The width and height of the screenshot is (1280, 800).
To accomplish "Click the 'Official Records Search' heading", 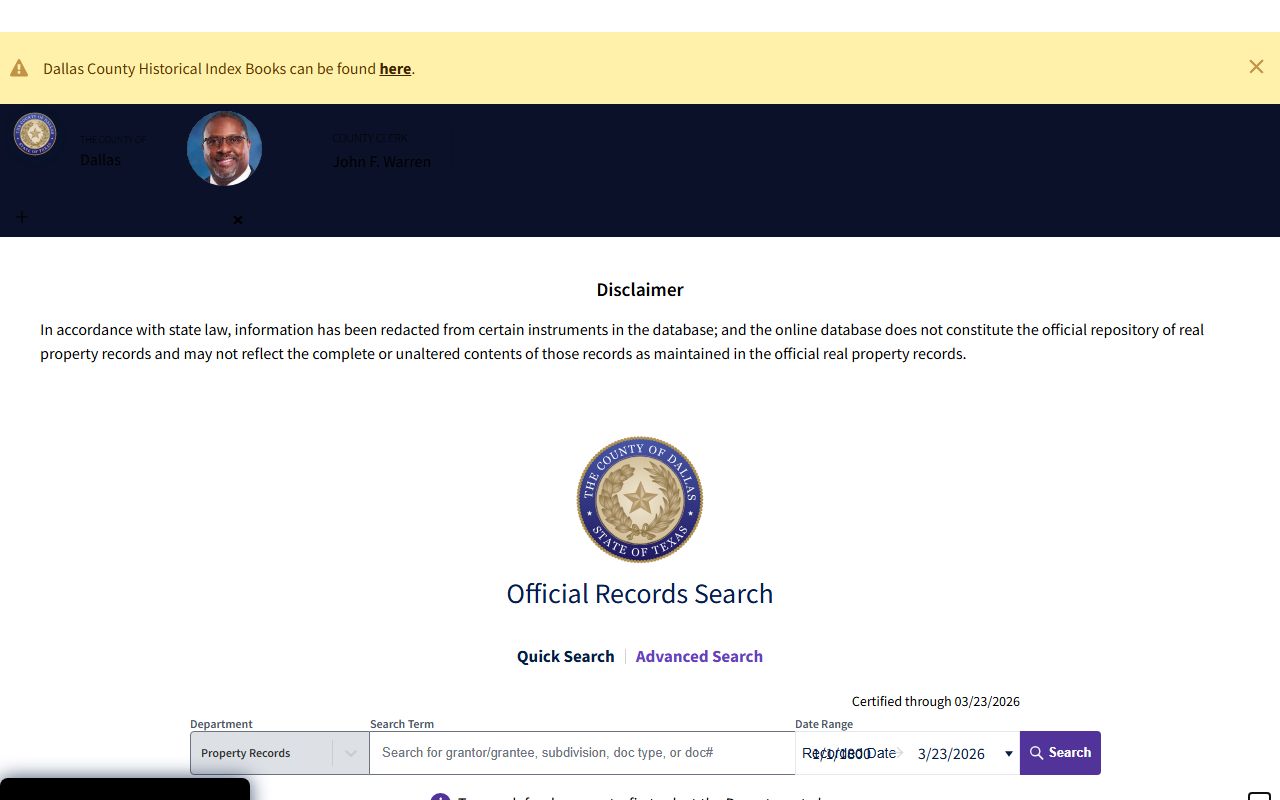I will [640, 594].
